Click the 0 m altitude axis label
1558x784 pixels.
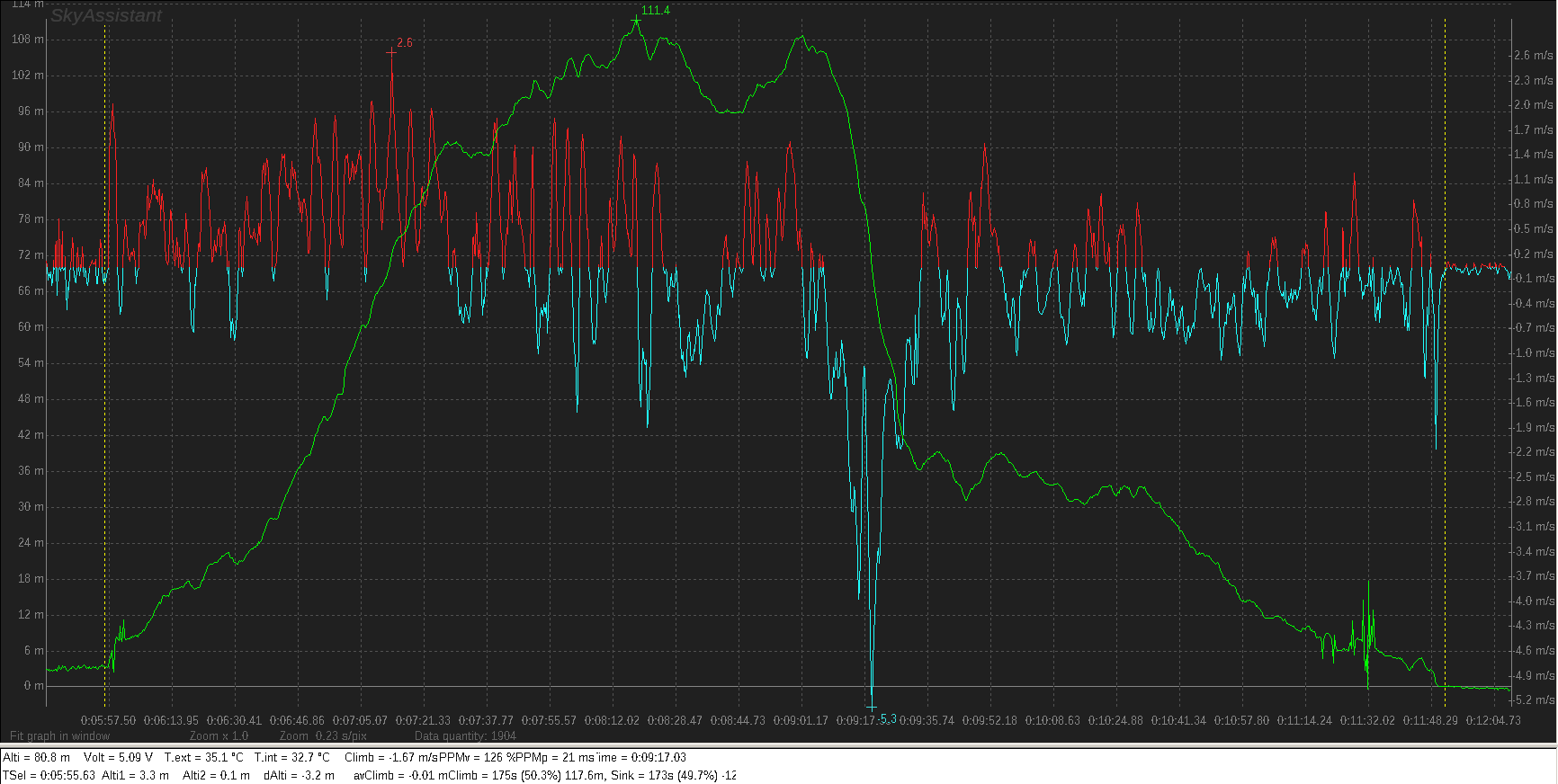[x=33, y=685]
